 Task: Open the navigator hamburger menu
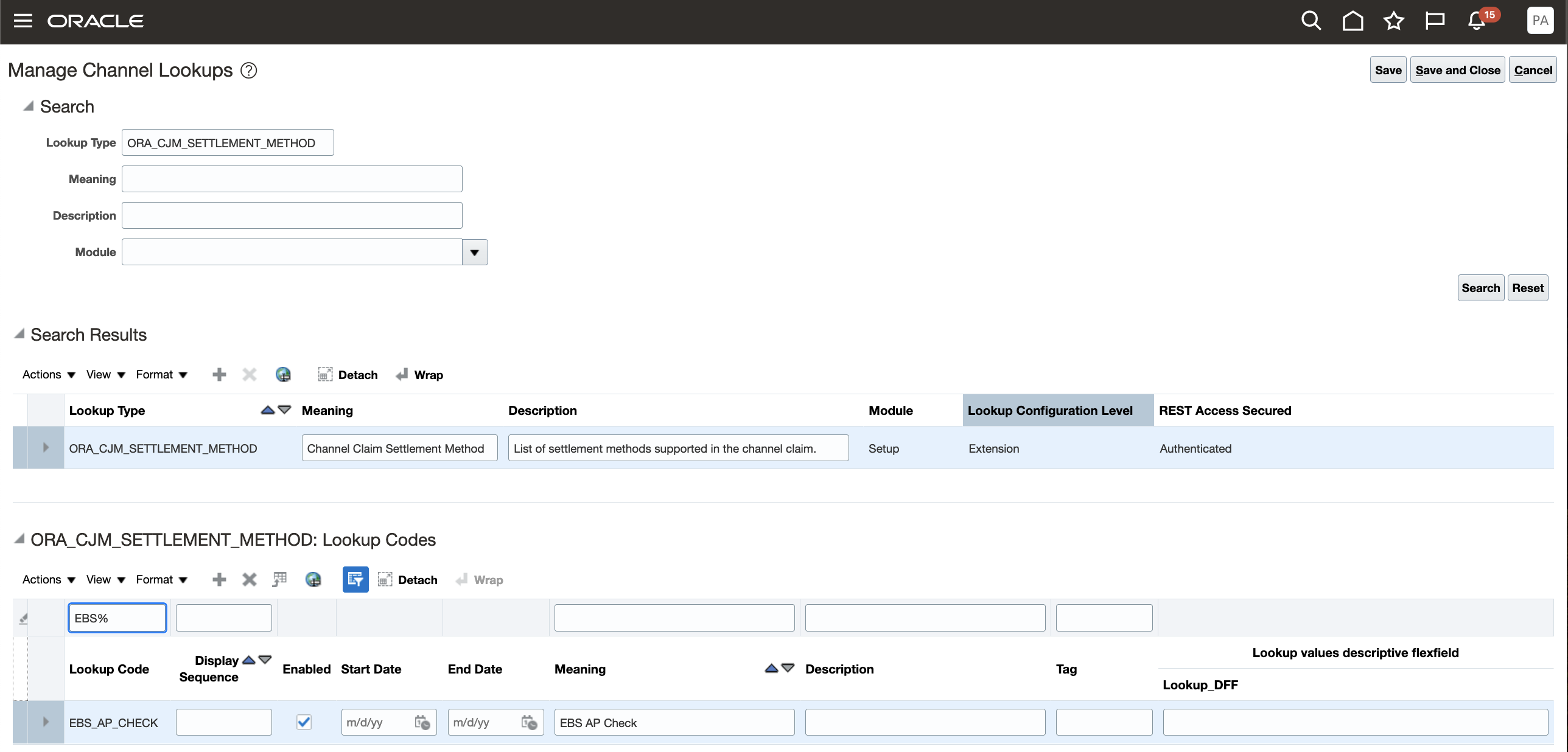point(23,20)
